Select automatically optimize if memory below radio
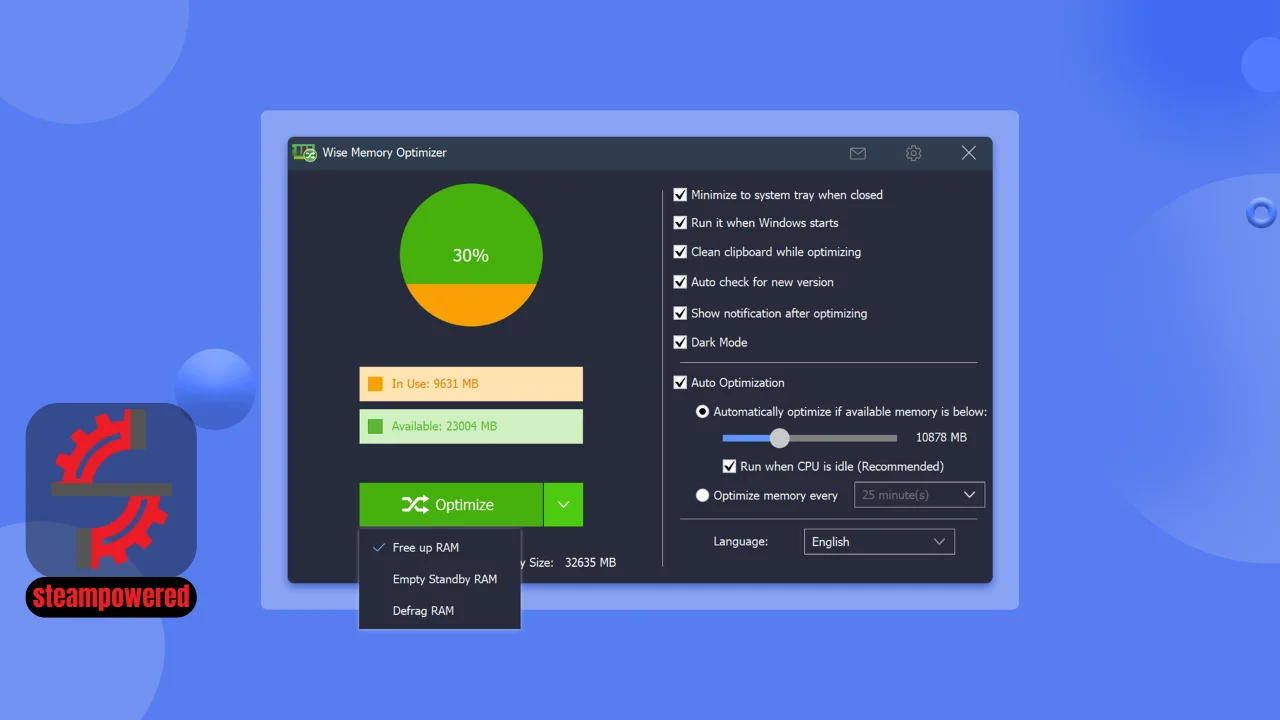The height and width of the screenshot is (720, 1280). 703,412
